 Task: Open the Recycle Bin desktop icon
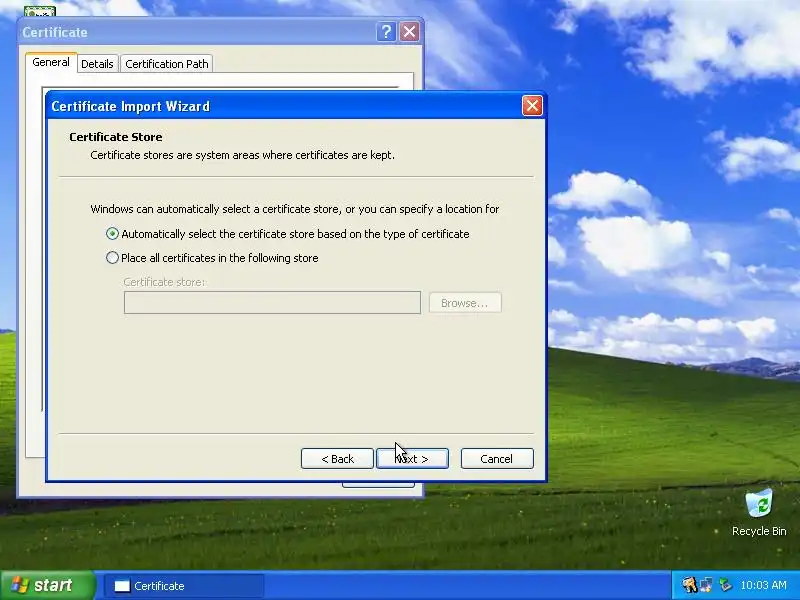pyautogui.click(x=759, y=513)
